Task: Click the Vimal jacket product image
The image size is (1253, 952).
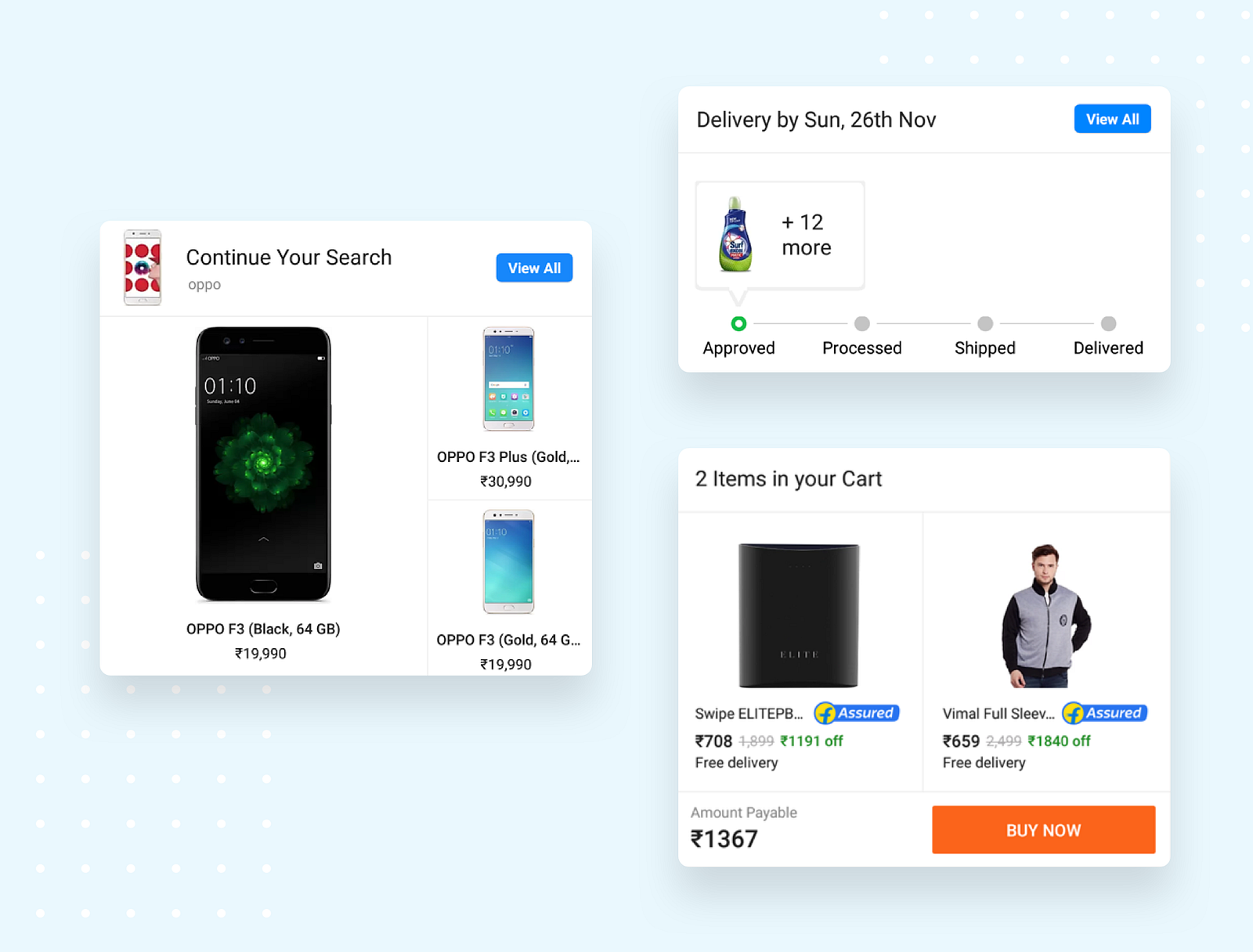Action: click(1045, 616)
